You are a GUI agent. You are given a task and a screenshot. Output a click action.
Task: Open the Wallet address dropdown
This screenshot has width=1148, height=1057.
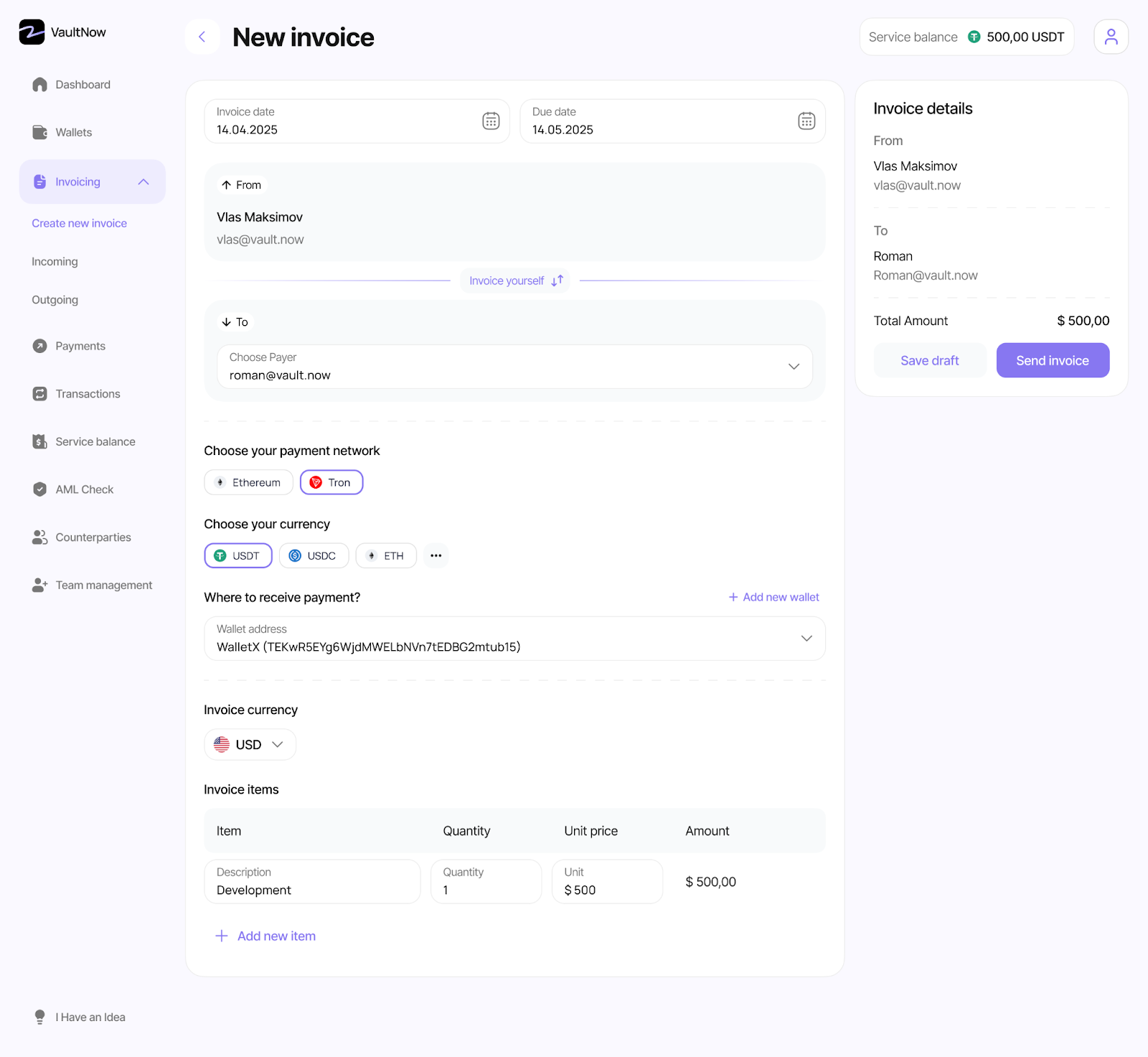coord(806,639)
